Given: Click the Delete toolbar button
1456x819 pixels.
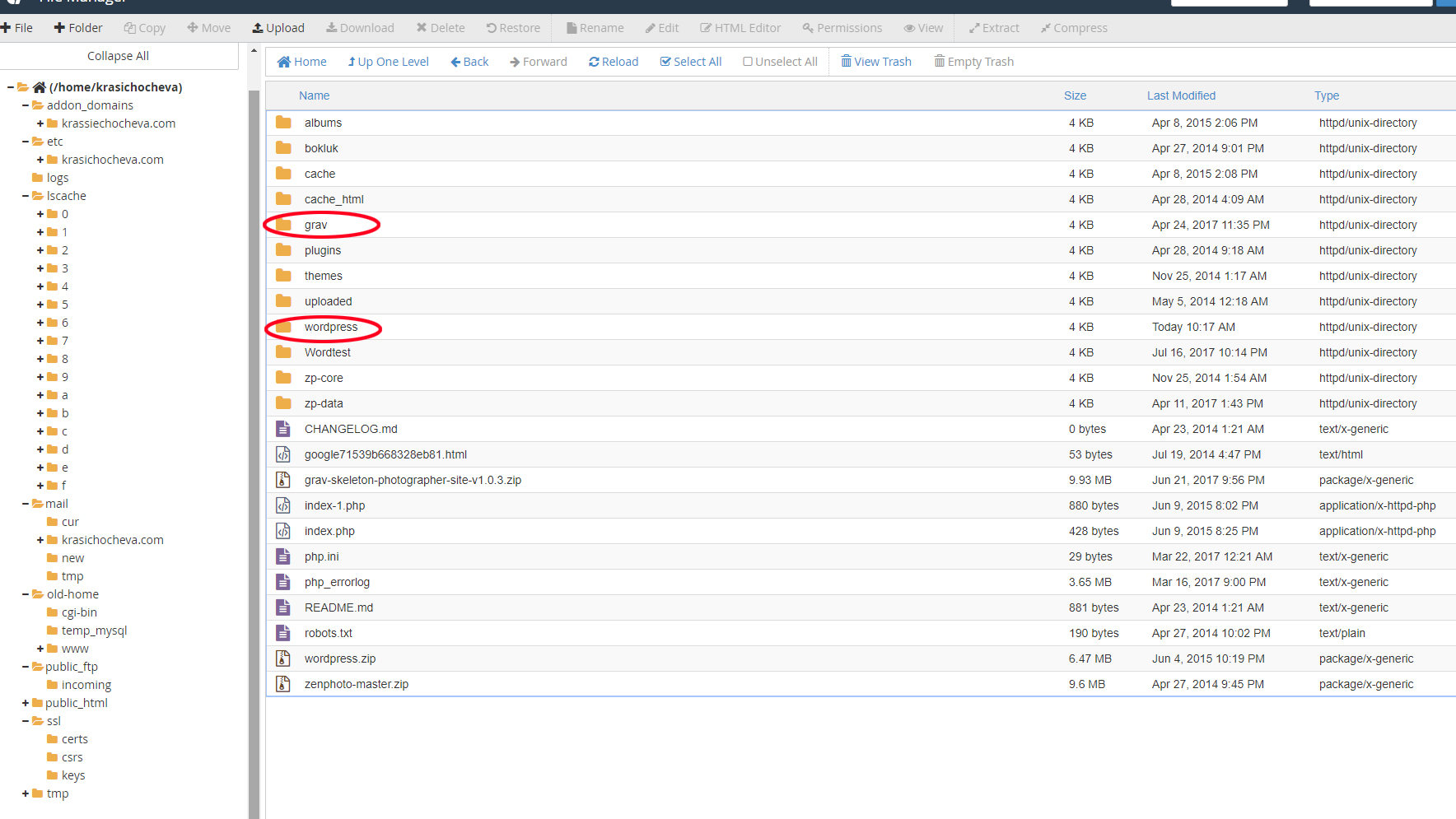Looking at the screenshot, I should [441, 28].
